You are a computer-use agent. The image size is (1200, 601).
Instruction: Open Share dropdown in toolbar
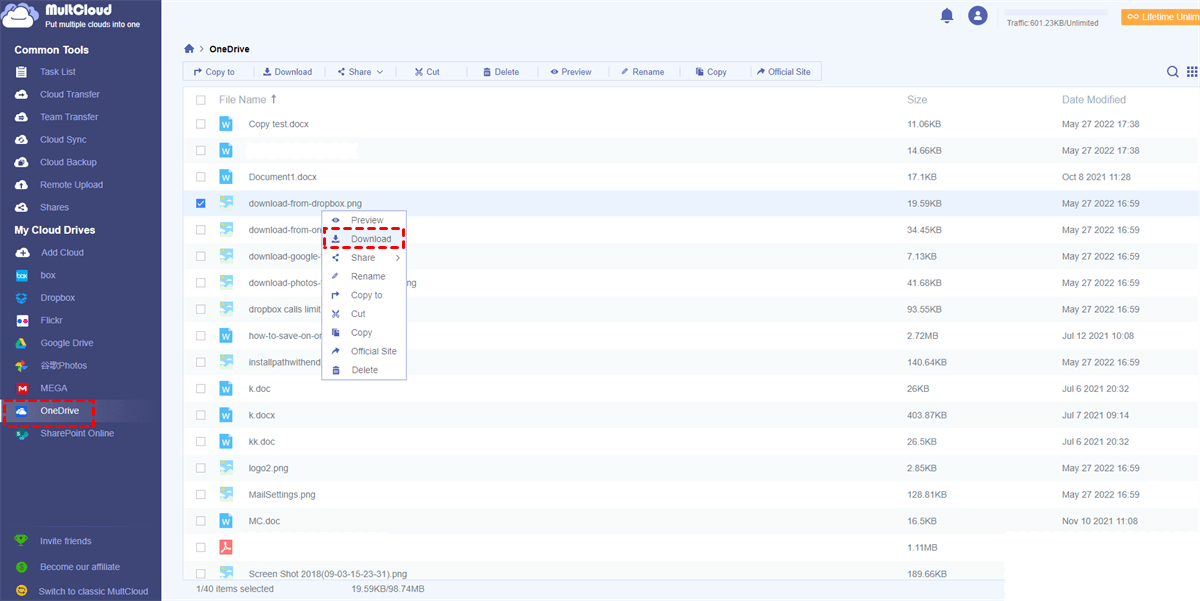coord(360,72)
